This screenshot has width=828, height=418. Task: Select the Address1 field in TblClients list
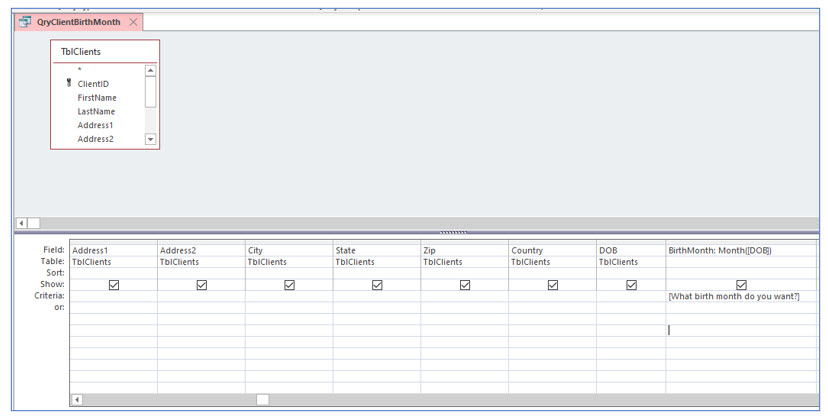coord(95,125)
